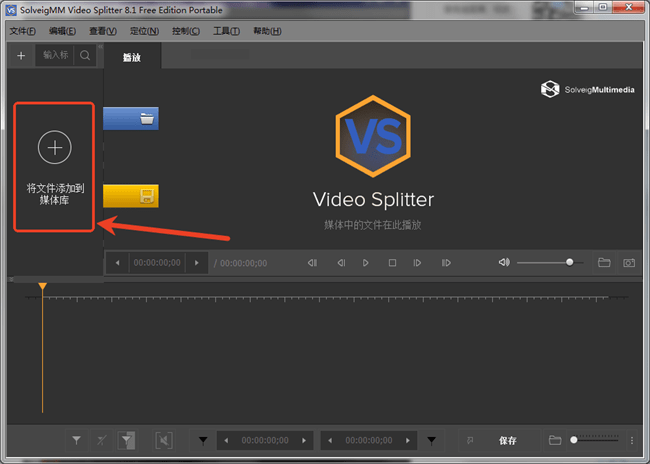Click the VS application title bar icon

[x=11, y=10]
